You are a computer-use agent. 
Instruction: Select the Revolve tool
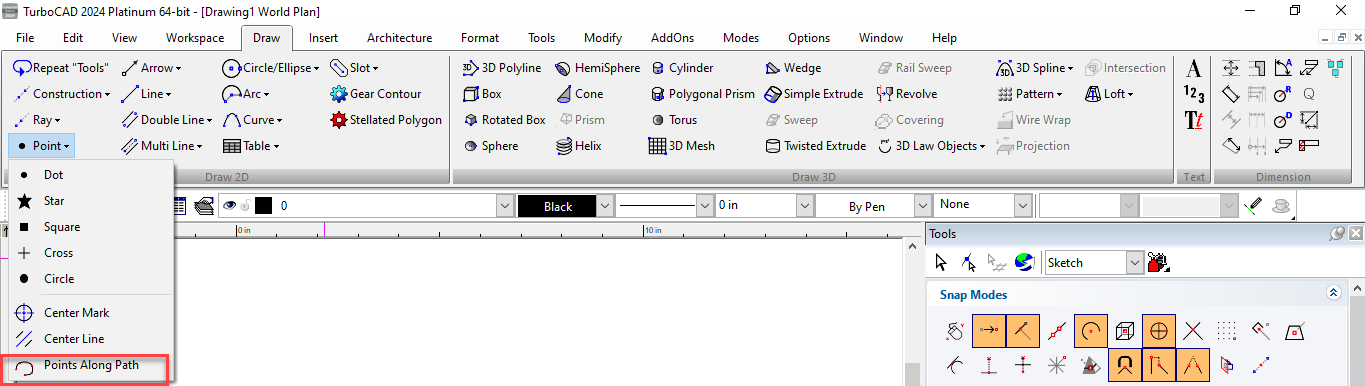click(907, 94)
